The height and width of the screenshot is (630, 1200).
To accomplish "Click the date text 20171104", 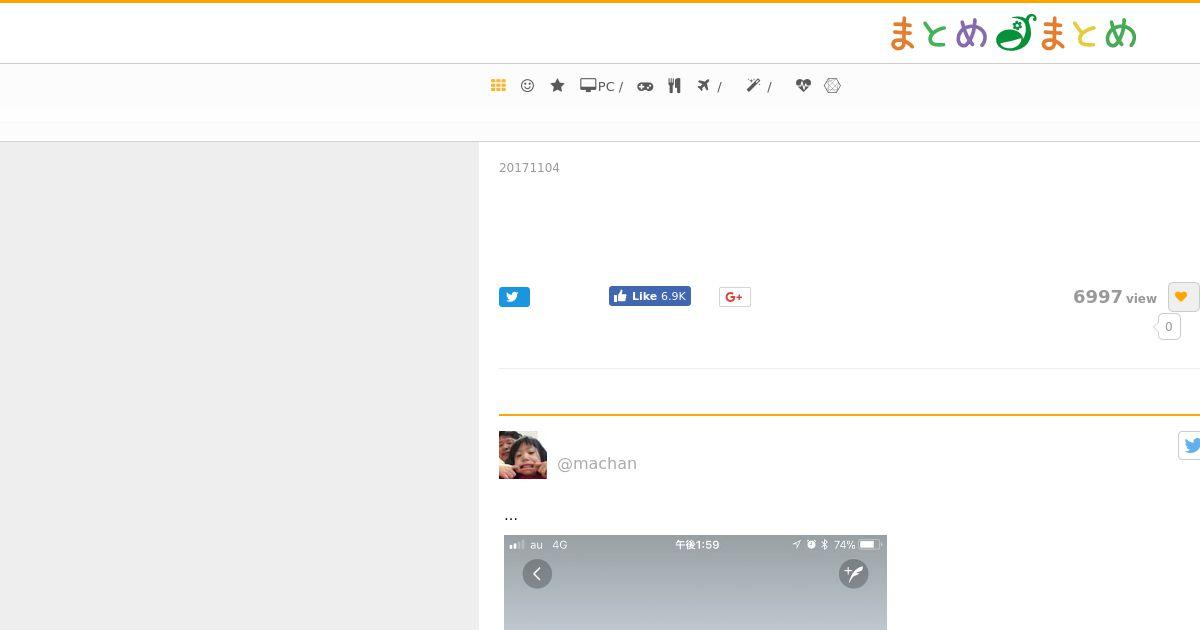I will [529, 168].
